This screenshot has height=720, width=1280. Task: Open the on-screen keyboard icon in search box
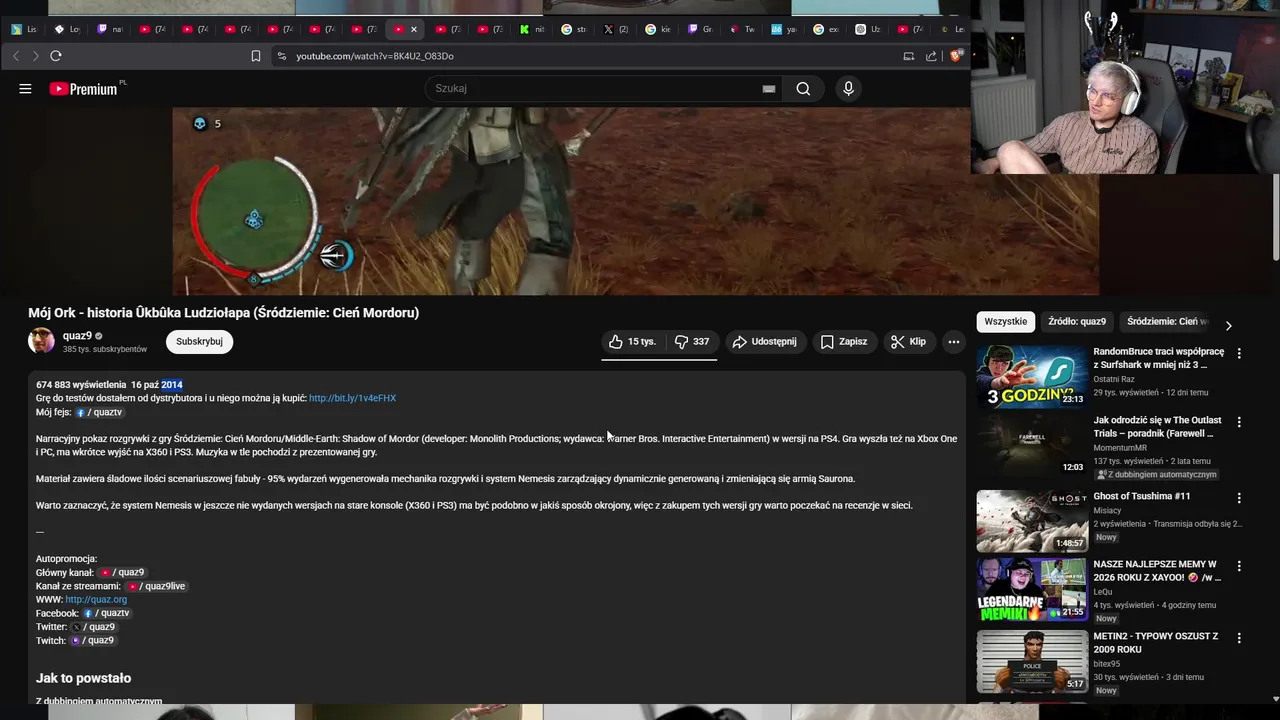(x=769, y=89)
